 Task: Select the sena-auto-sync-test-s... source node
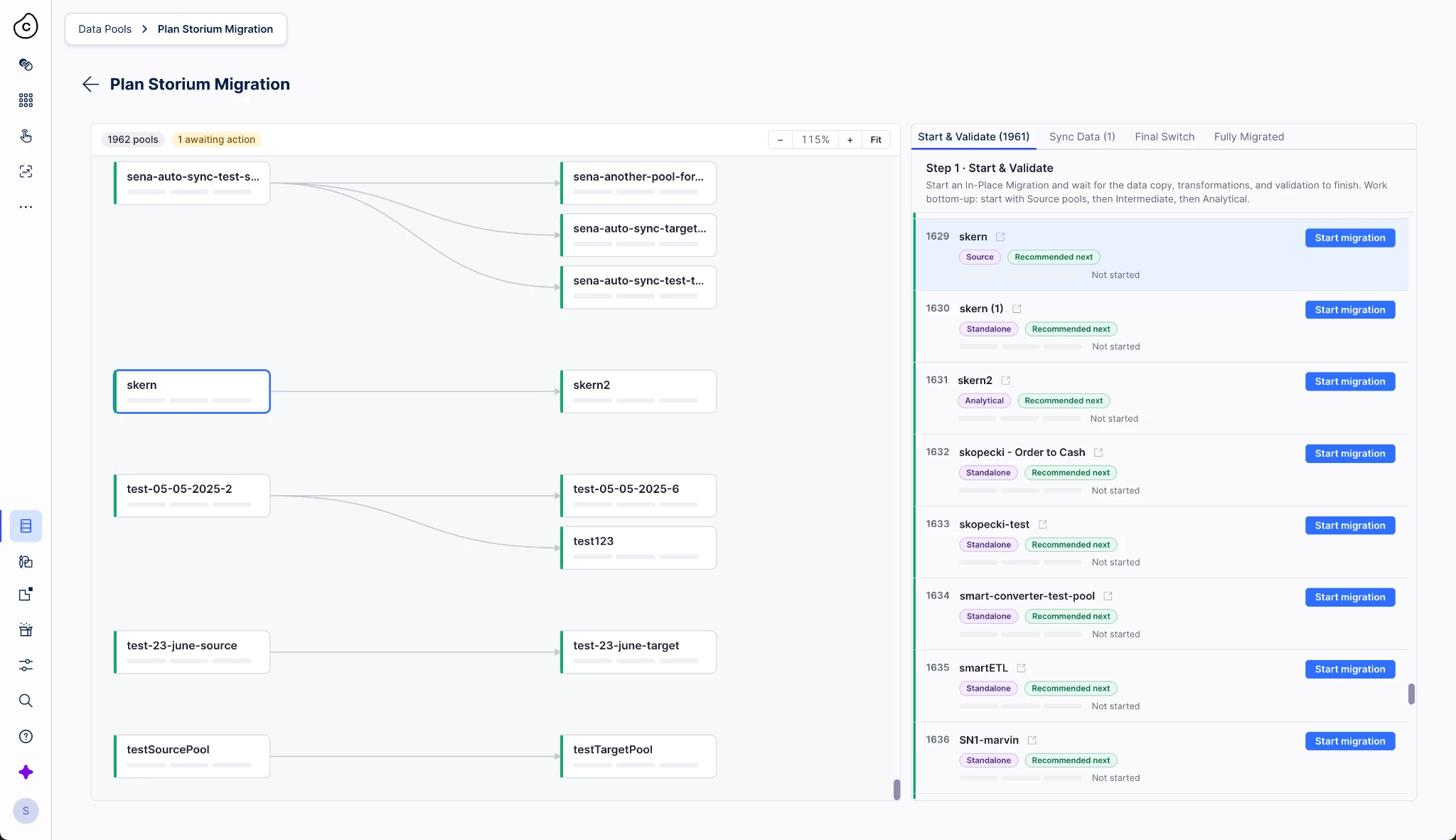click(192, 183)
